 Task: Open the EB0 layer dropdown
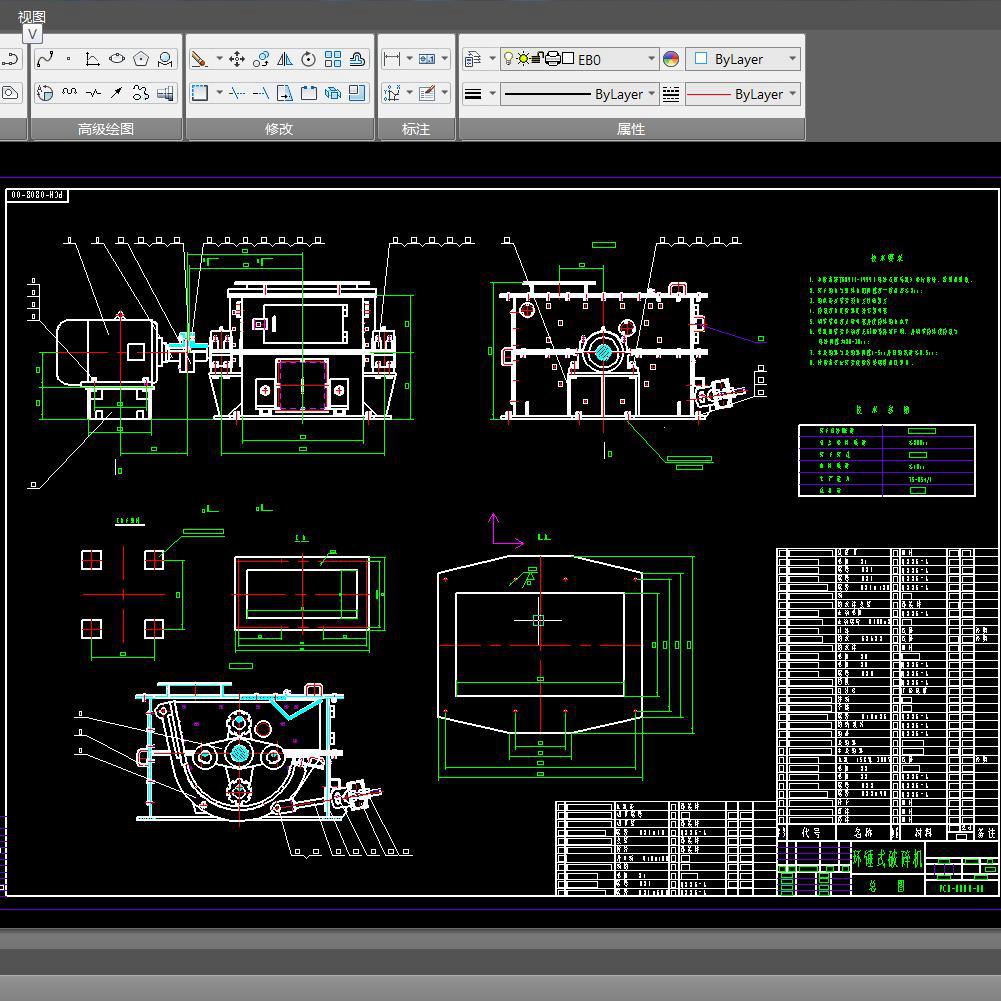coord(651,59)
